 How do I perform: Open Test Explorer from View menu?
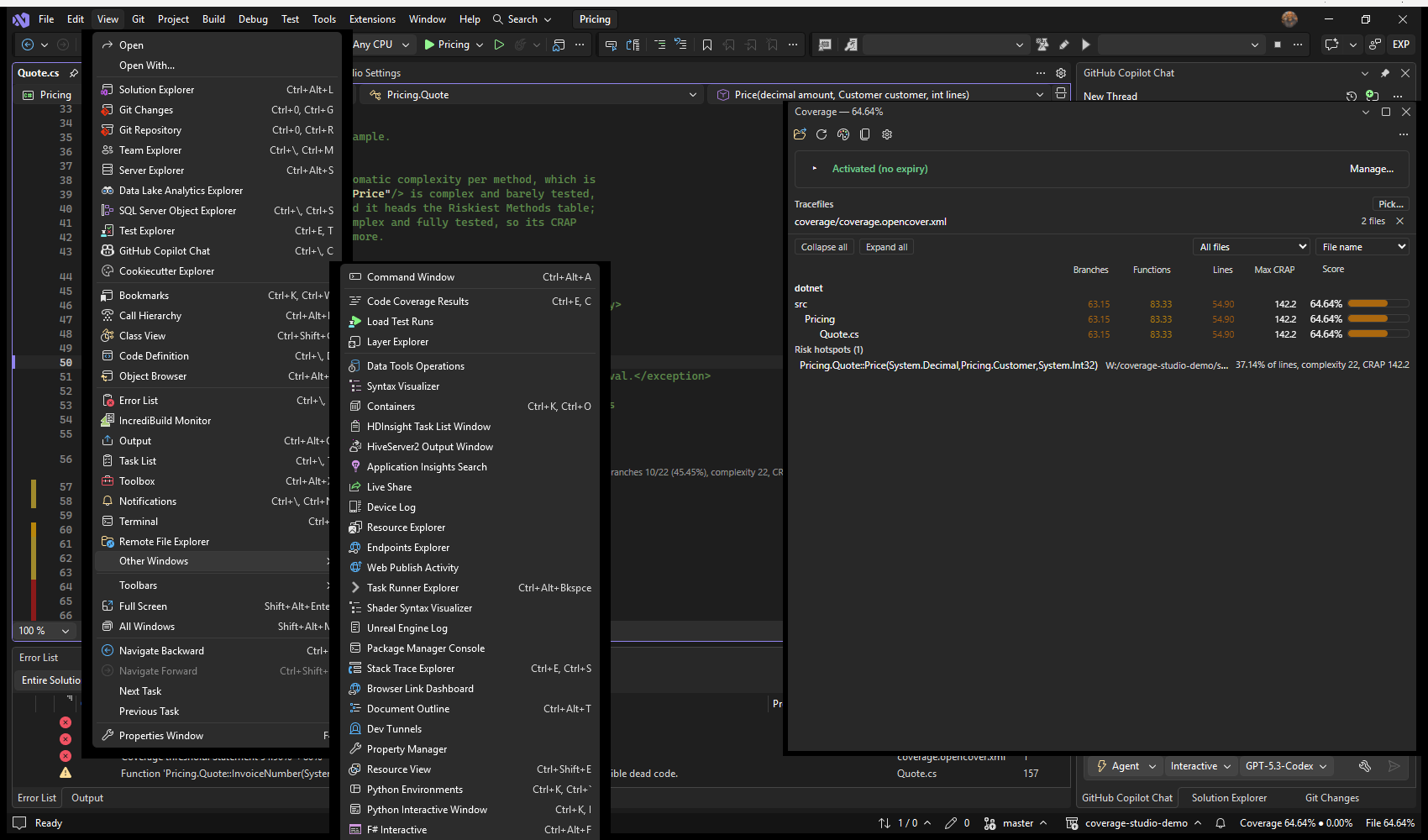coord(216,231)
